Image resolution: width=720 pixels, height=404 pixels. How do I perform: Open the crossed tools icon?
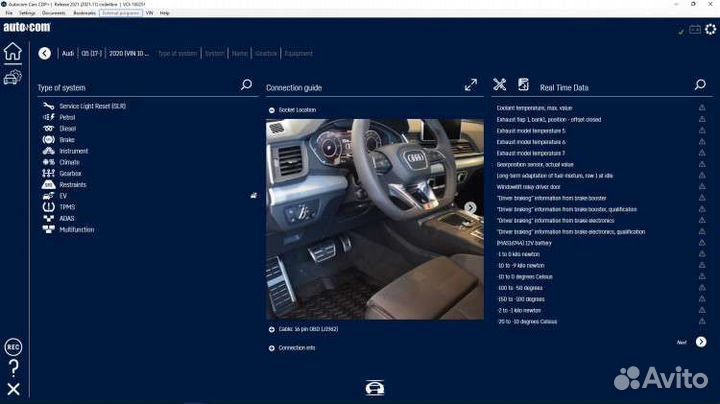[x=500, y=84]
